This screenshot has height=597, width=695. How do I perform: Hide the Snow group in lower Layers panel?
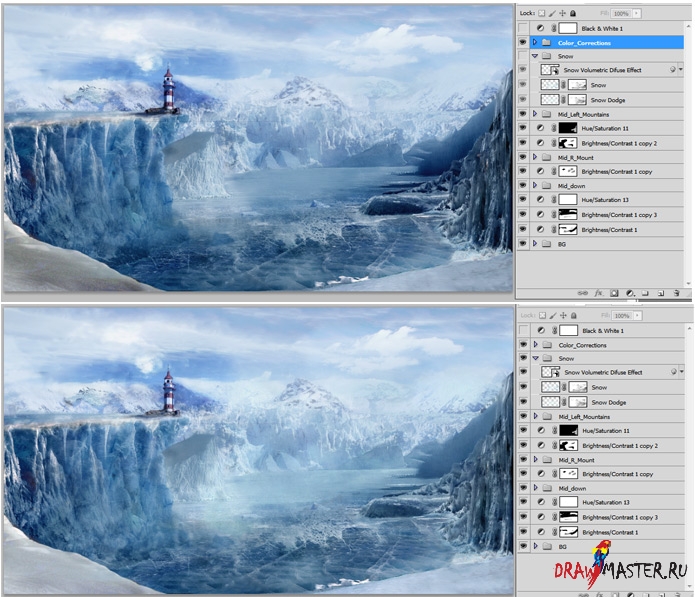tap(524, 358)
